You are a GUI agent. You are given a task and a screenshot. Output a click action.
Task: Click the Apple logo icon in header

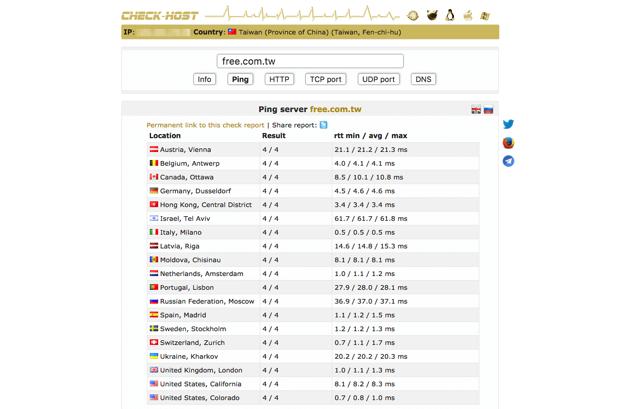point(468,15)
